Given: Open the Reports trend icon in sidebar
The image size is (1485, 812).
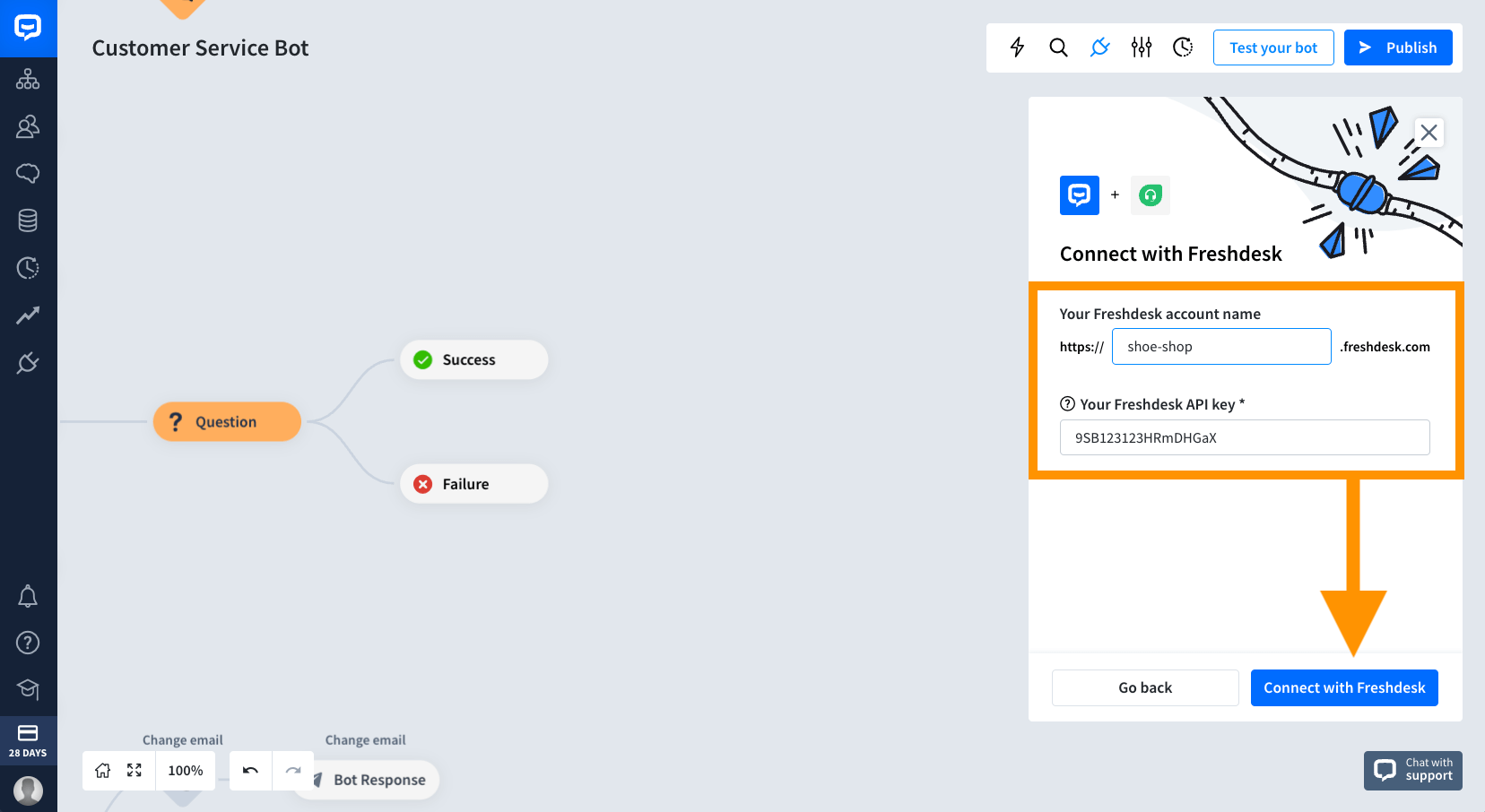Looking at the screenshot, I should (28, 315).
